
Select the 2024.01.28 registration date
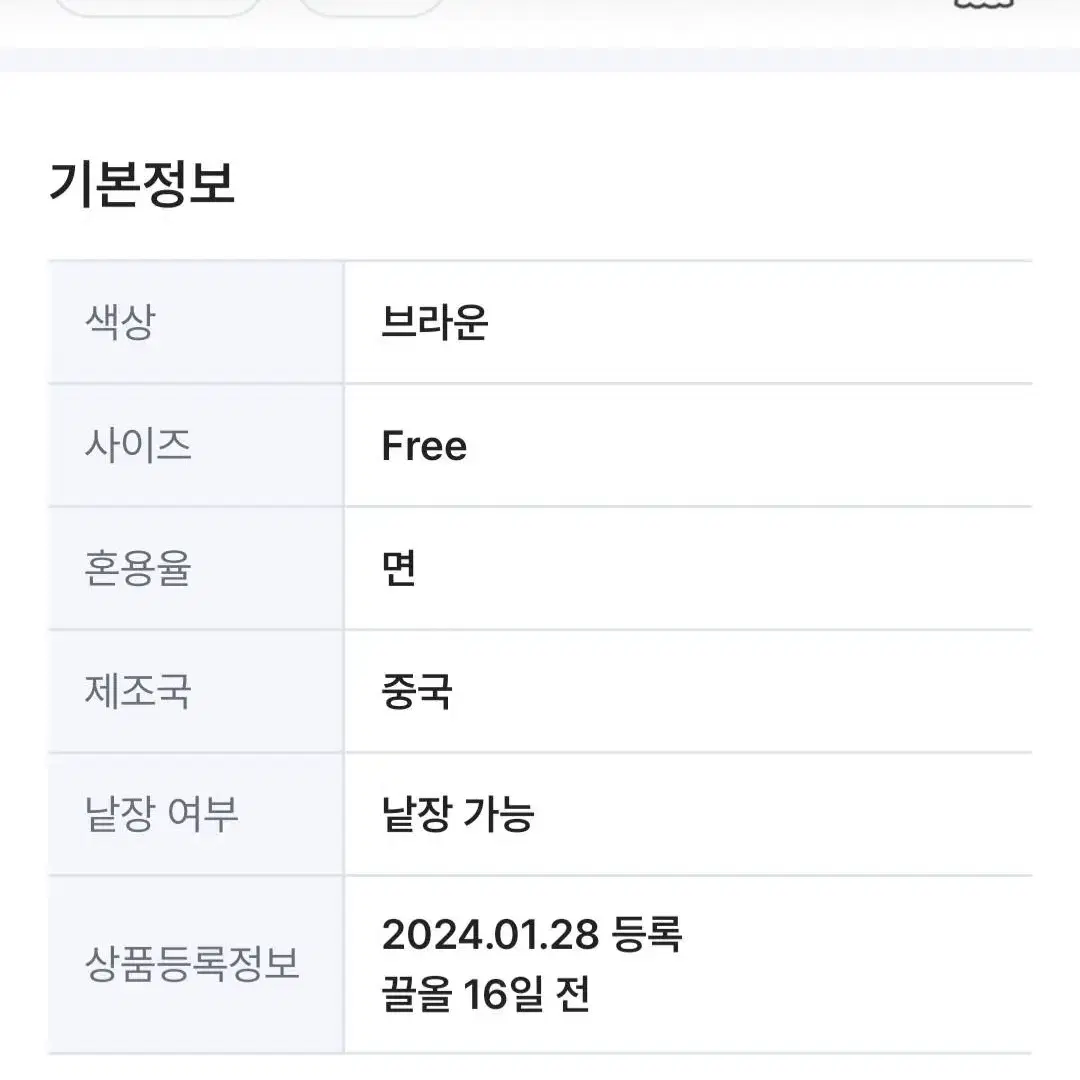490,935
